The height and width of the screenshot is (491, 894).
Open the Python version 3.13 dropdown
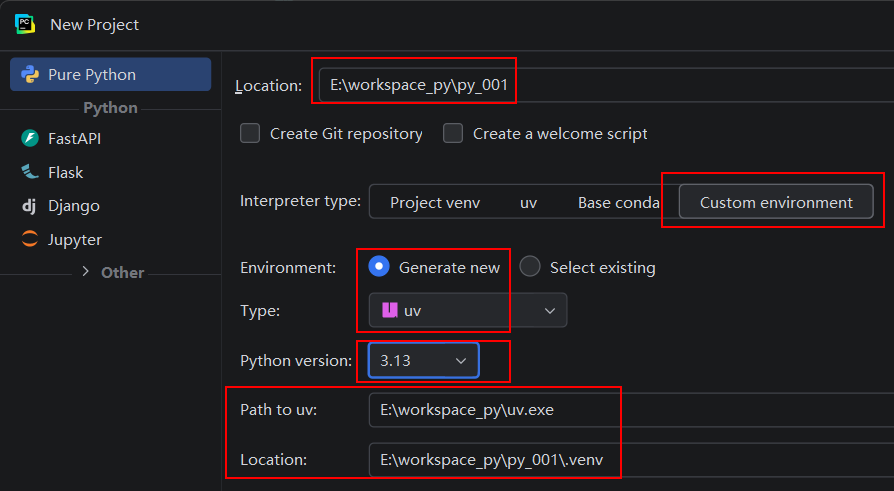[x=424, y=360]
